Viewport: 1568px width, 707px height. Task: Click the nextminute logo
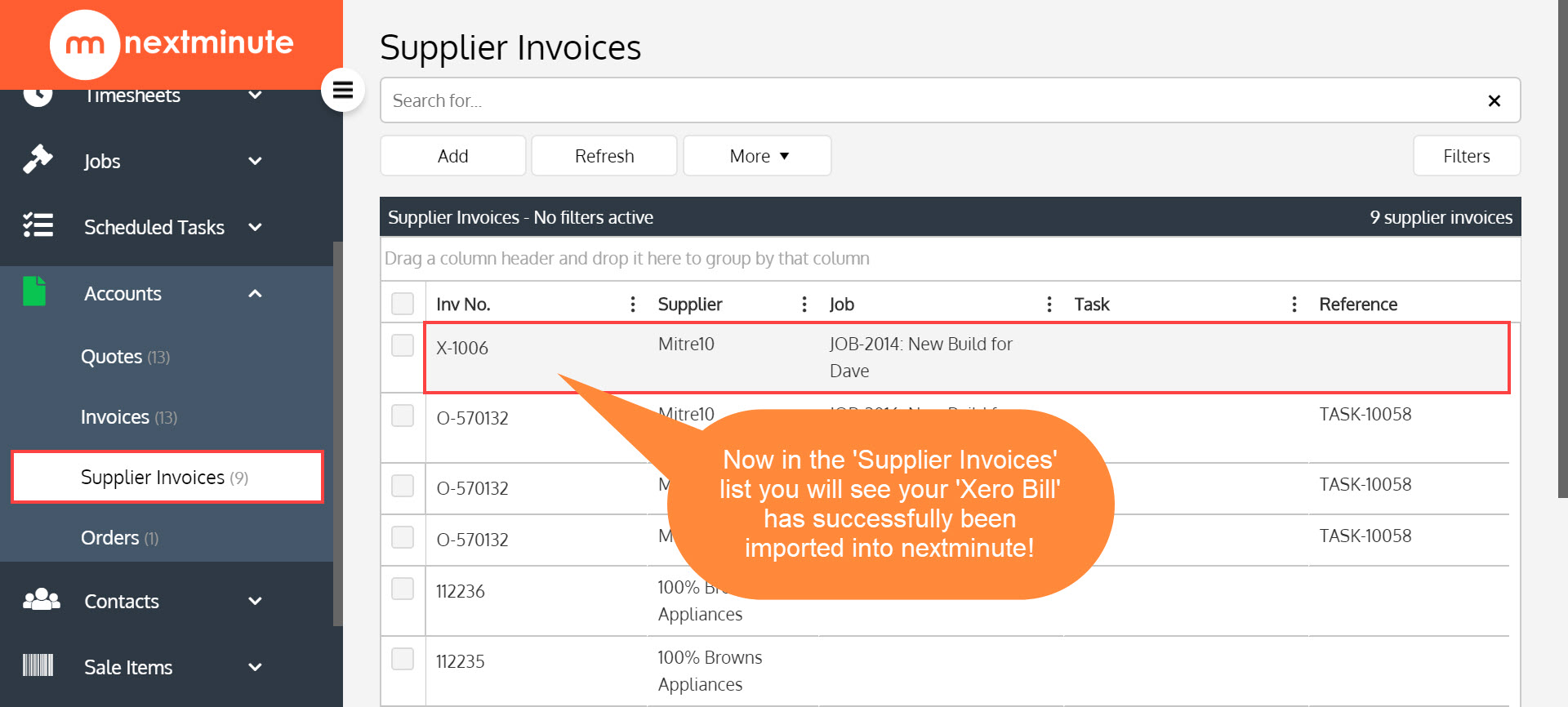pyautogui.click(x=171, y=43)
